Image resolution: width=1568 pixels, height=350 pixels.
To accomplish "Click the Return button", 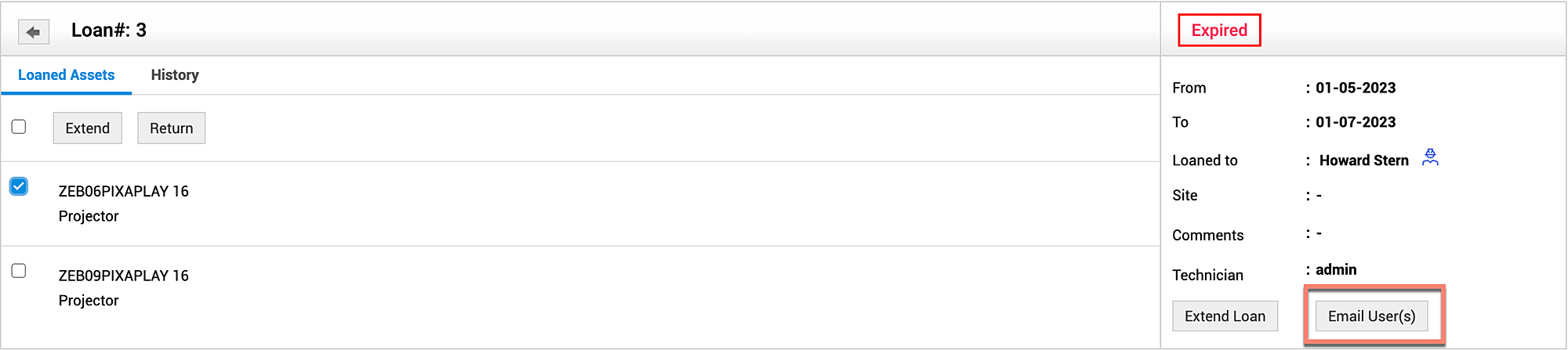I will [171, 128].
